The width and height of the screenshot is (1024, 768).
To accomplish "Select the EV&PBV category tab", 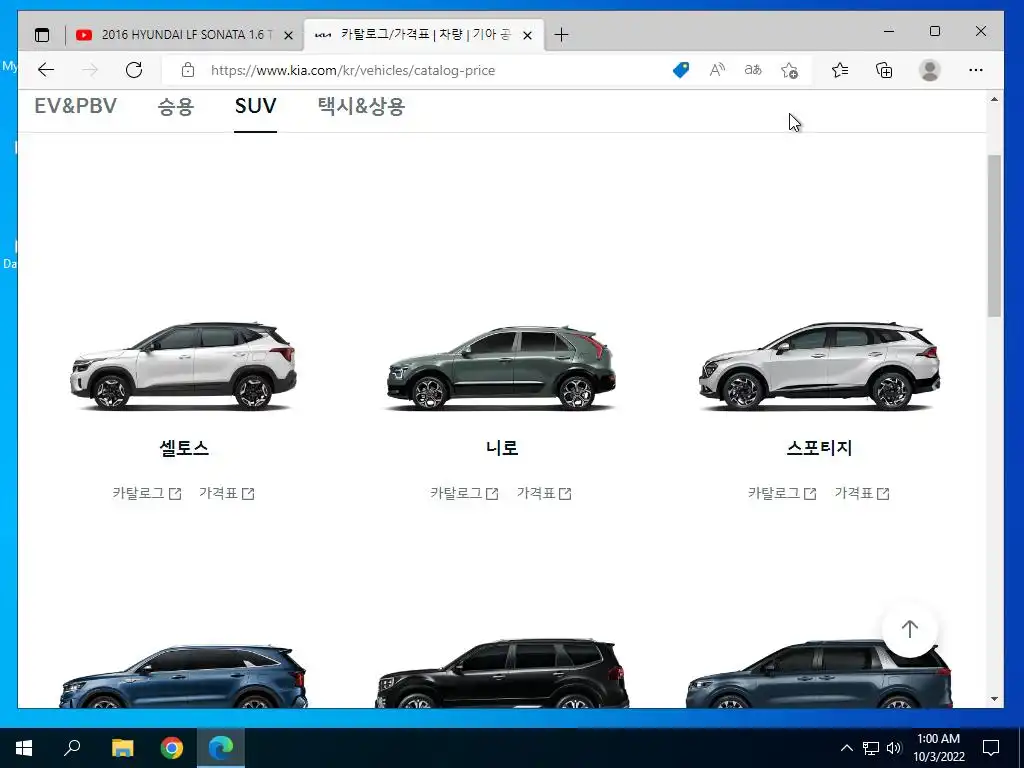I will click(75, 106).
